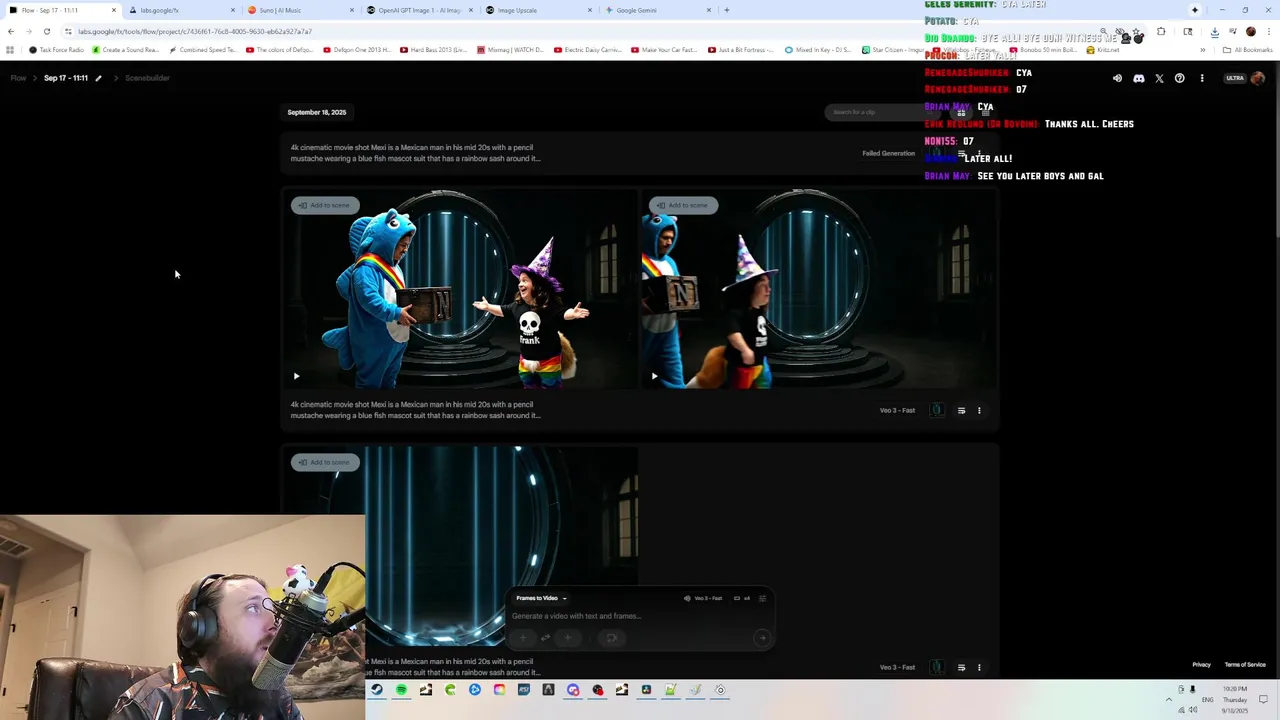
Task: Click the camera motion icon in prompt box
Action: pos(612,638)
